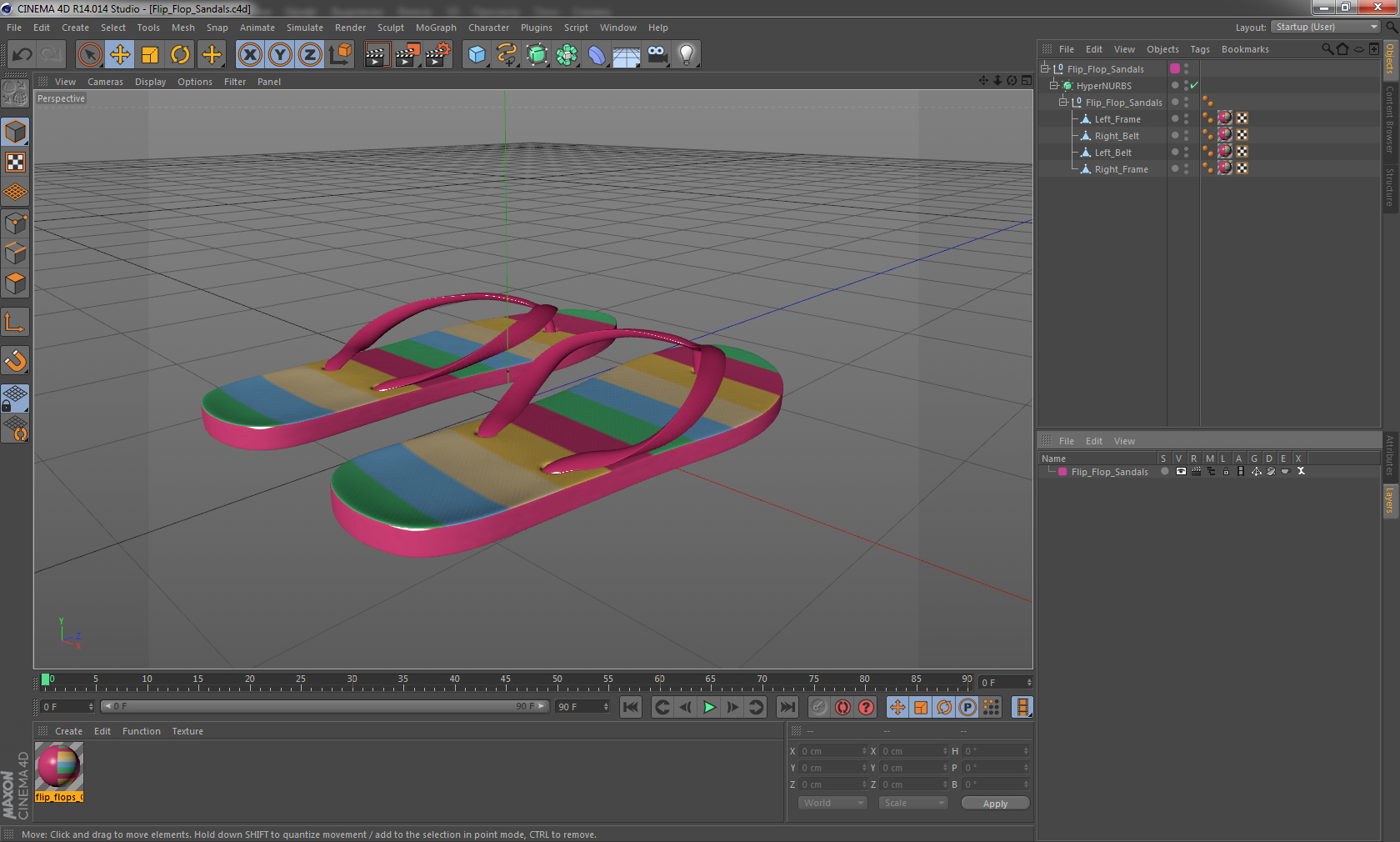The height and width of the screenshot is (842, 1400).
Task: Open the World coordinate dropdown
Action: click(832, 803)
